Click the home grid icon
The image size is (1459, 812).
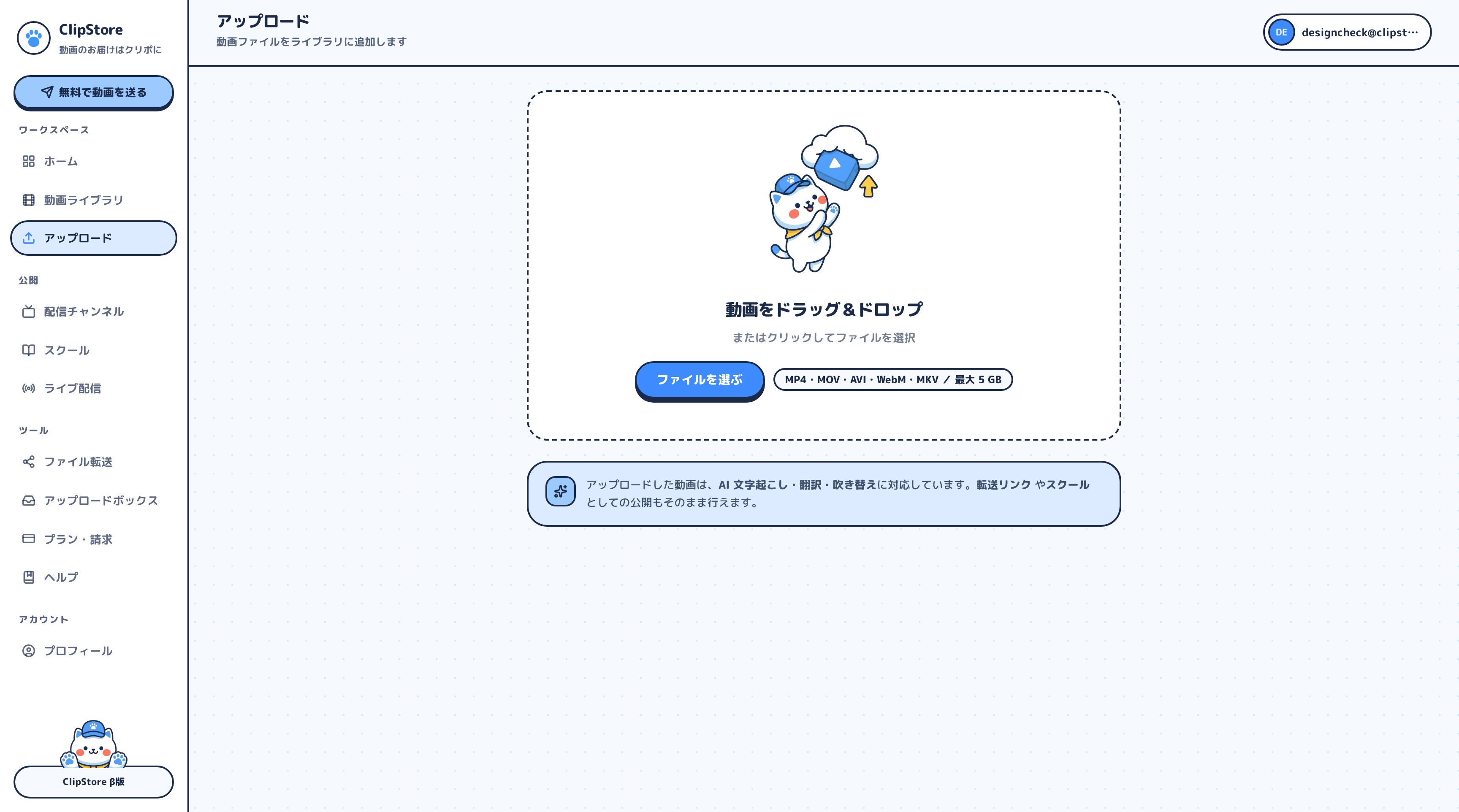[29, 161]
